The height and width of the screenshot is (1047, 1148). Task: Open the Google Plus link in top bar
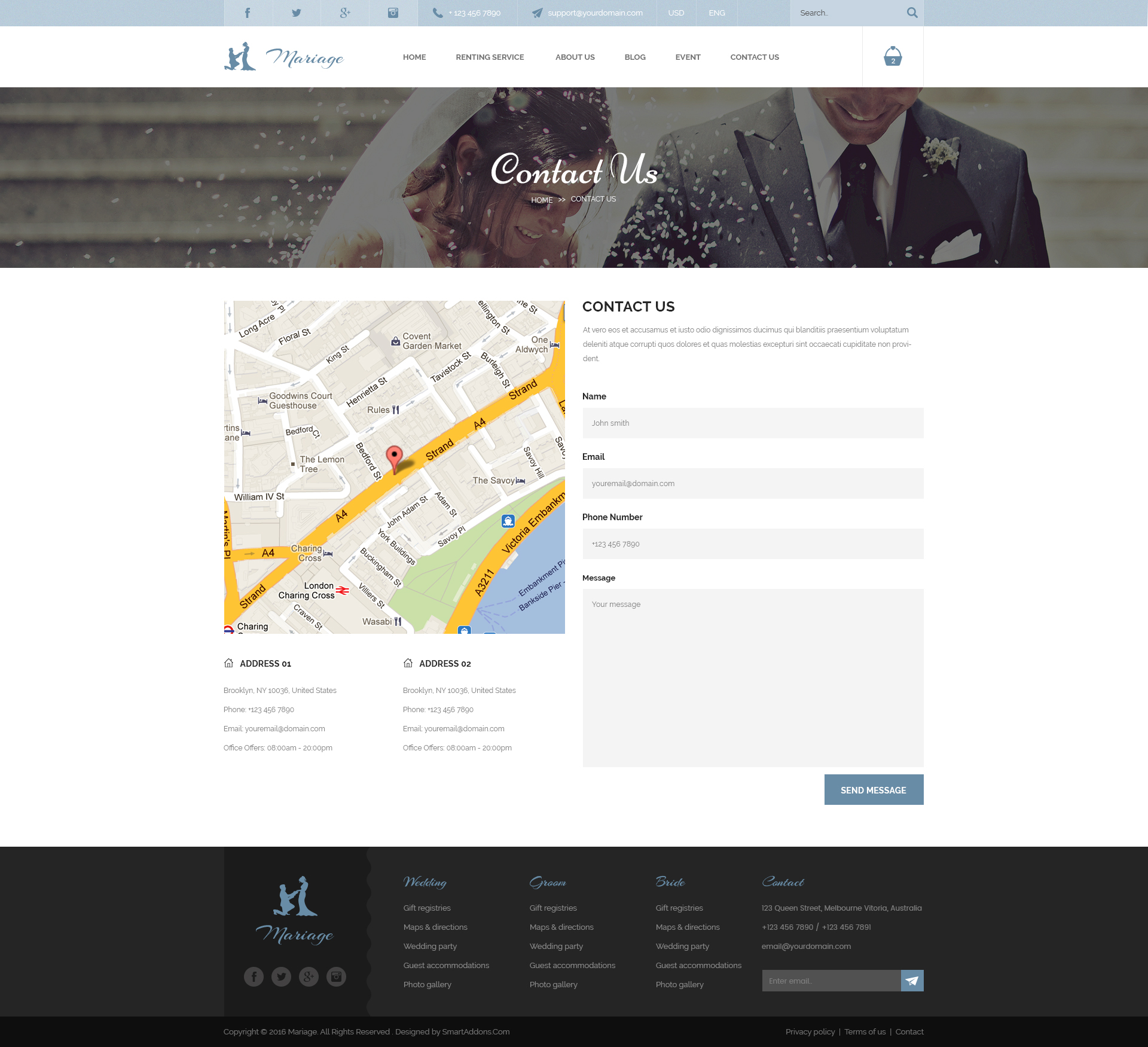point(345,13)
